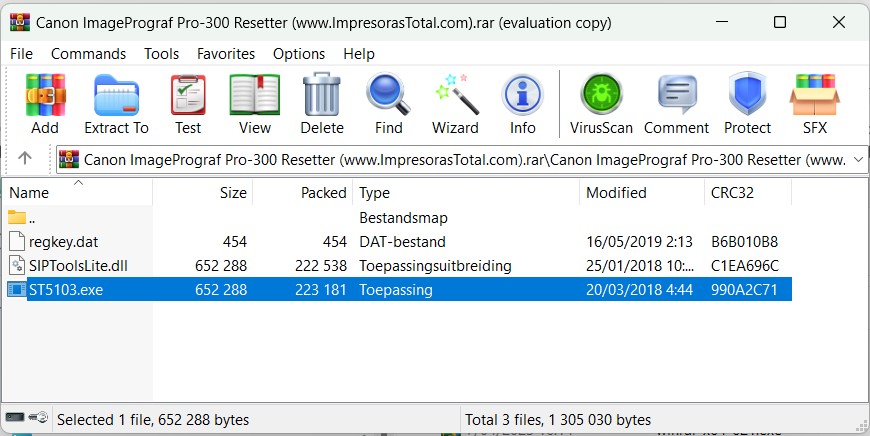Sort list by Modified column header

click(x=616, y=193)
